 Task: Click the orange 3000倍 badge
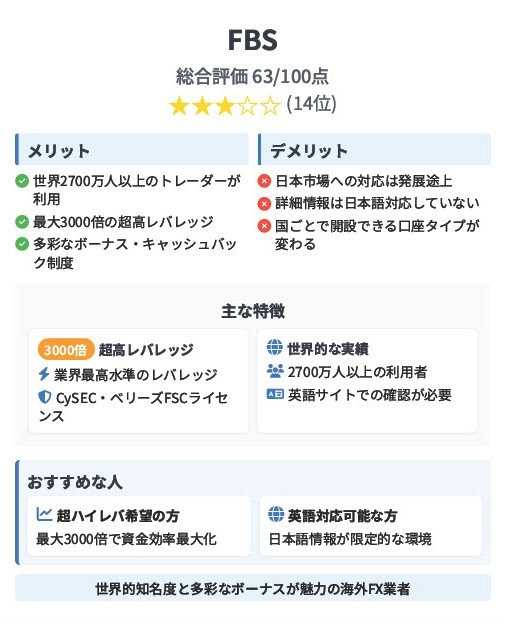tap(66, 350)
